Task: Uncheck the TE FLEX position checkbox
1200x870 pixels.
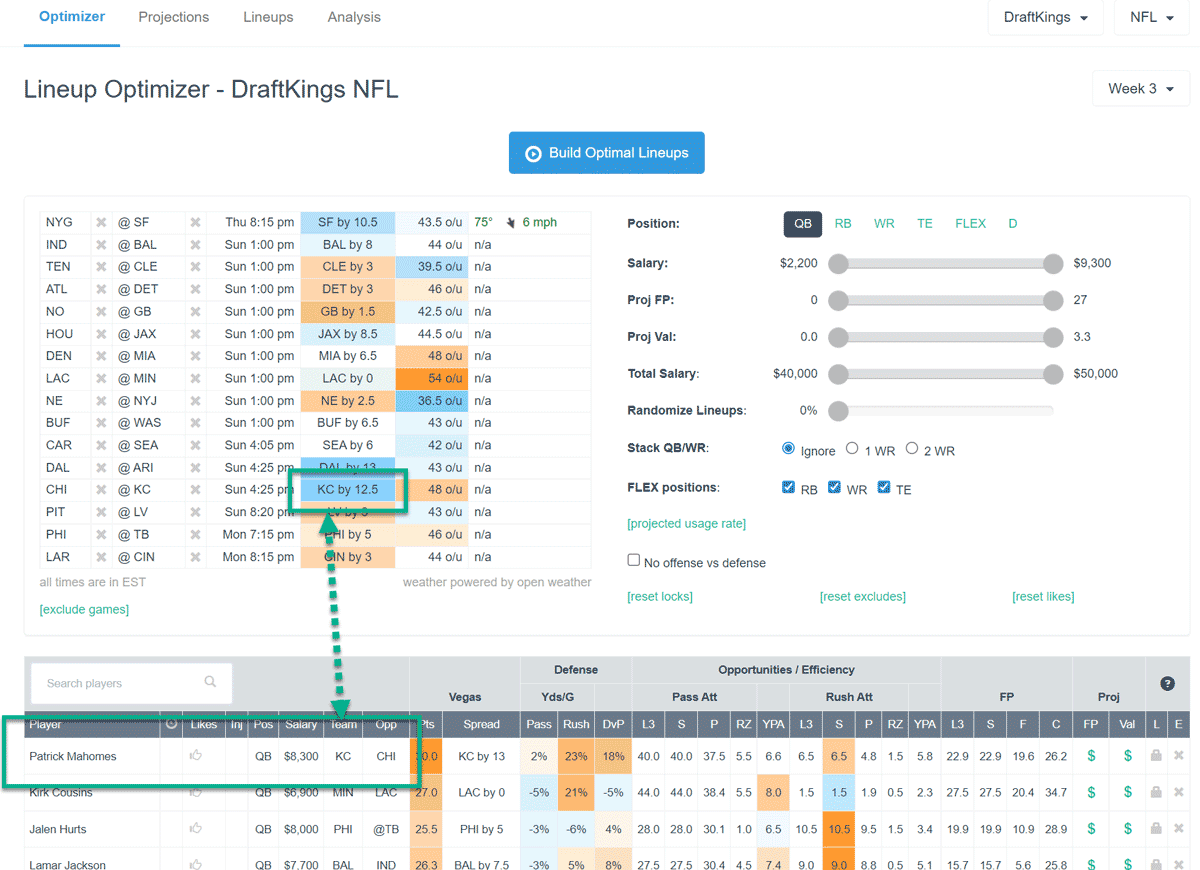Action: 884,487
